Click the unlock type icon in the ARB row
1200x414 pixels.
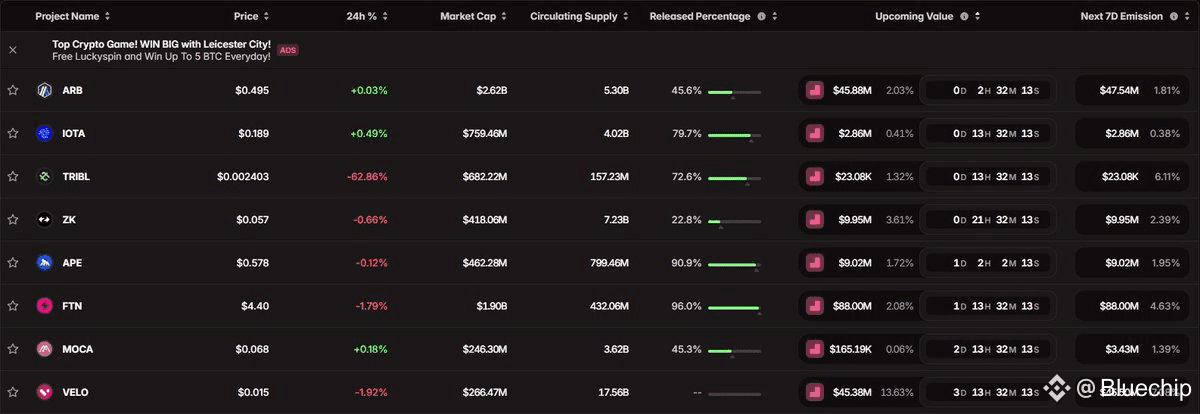(814, 90)
